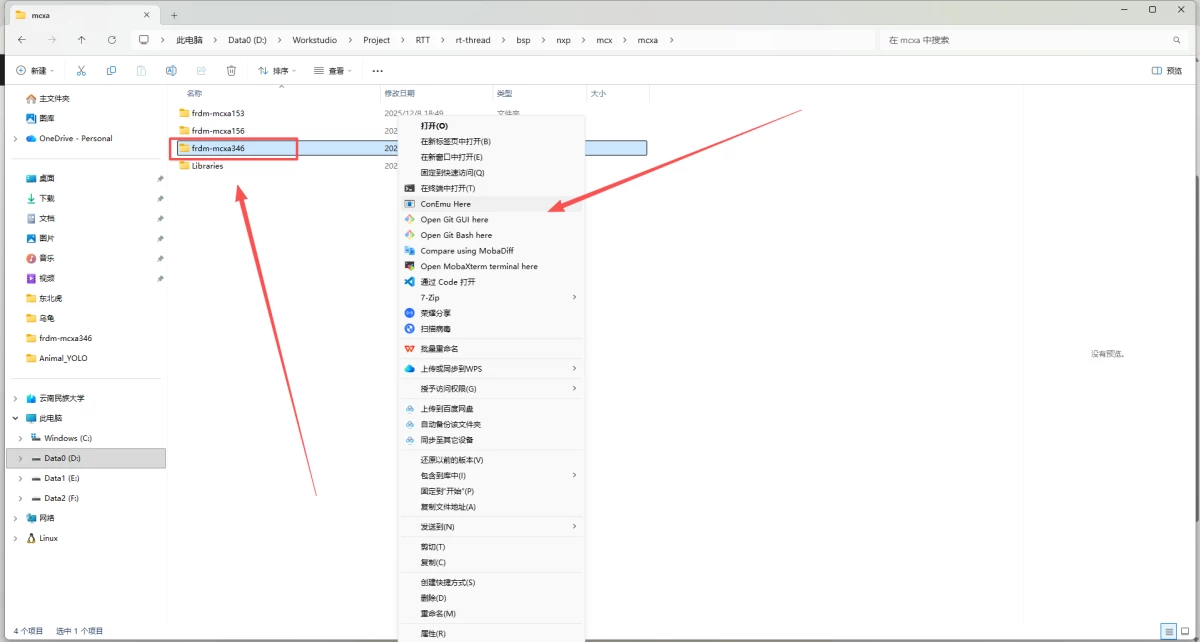Screen dimensions: 1200x642
Task: Toggle the 预览 preview pane button
Action: tap(1167, 71)
